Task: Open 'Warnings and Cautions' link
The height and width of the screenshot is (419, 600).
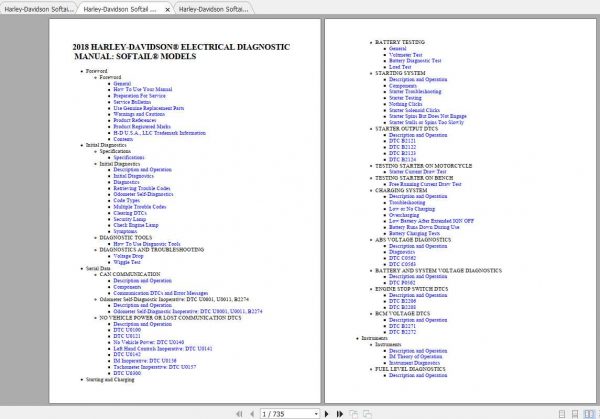Action: pyautogui.click(x=139, y=114)
